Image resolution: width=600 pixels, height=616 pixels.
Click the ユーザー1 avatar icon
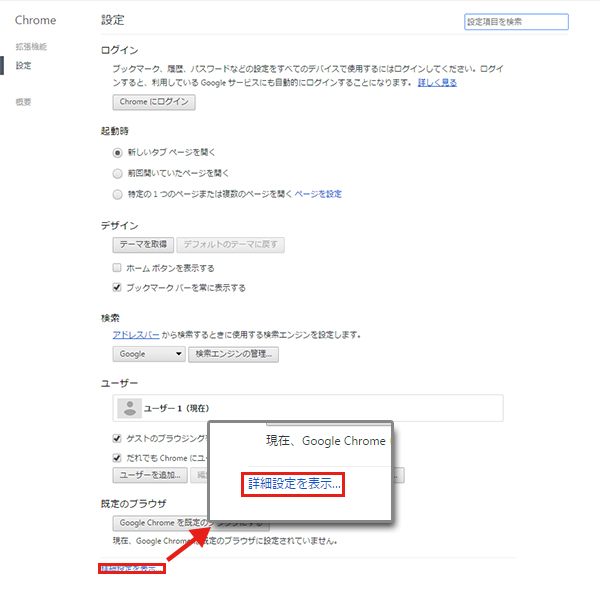(128, 408)
